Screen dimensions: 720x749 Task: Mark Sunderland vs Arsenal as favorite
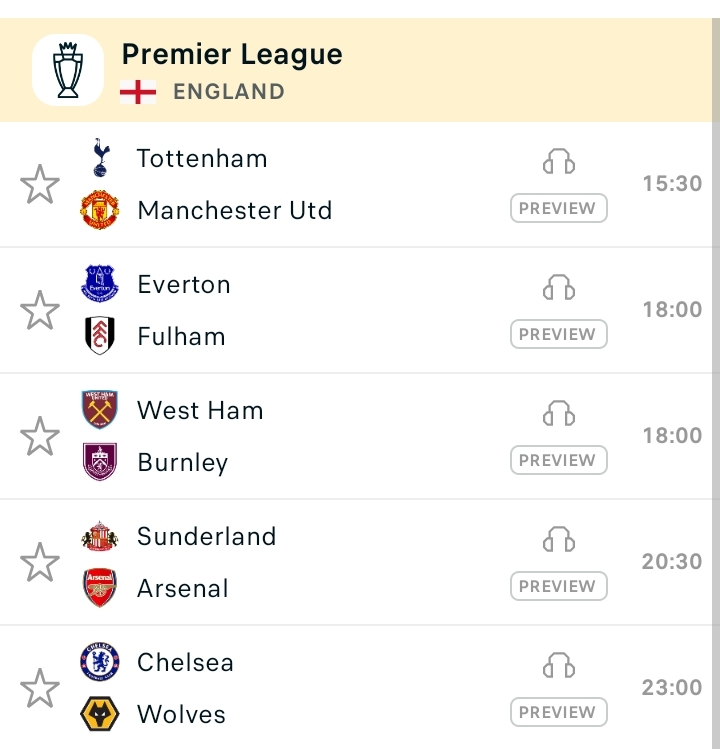click(40, 563)
